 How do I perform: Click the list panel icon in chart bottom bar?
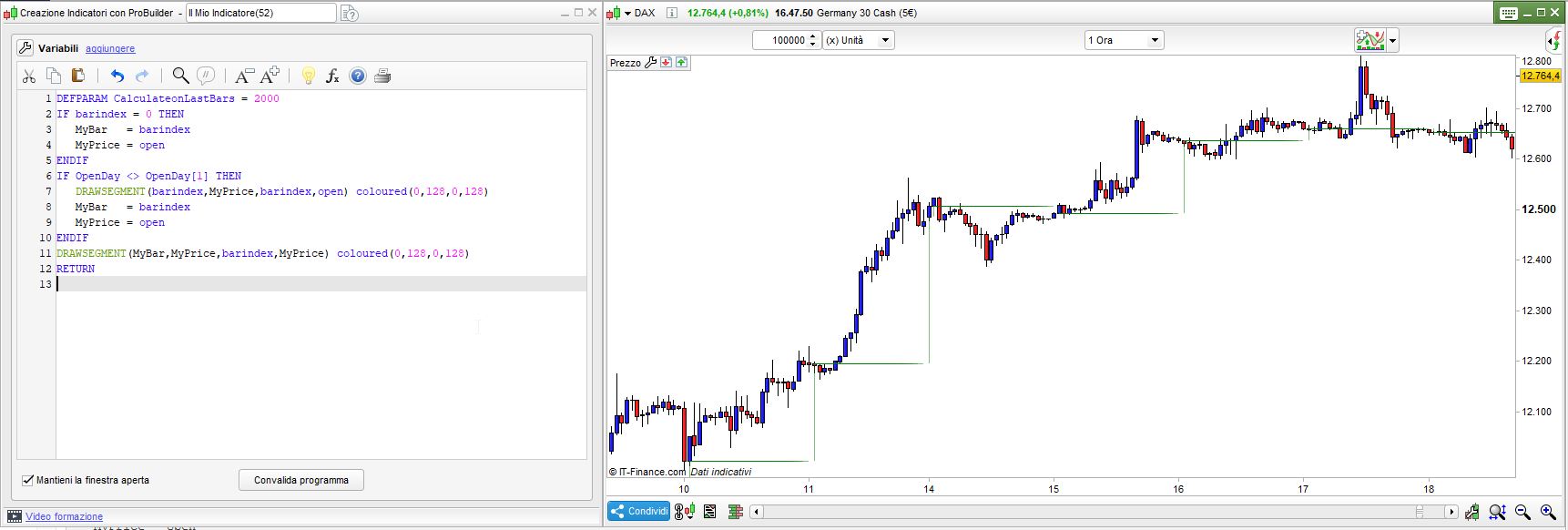pos(710,512)
